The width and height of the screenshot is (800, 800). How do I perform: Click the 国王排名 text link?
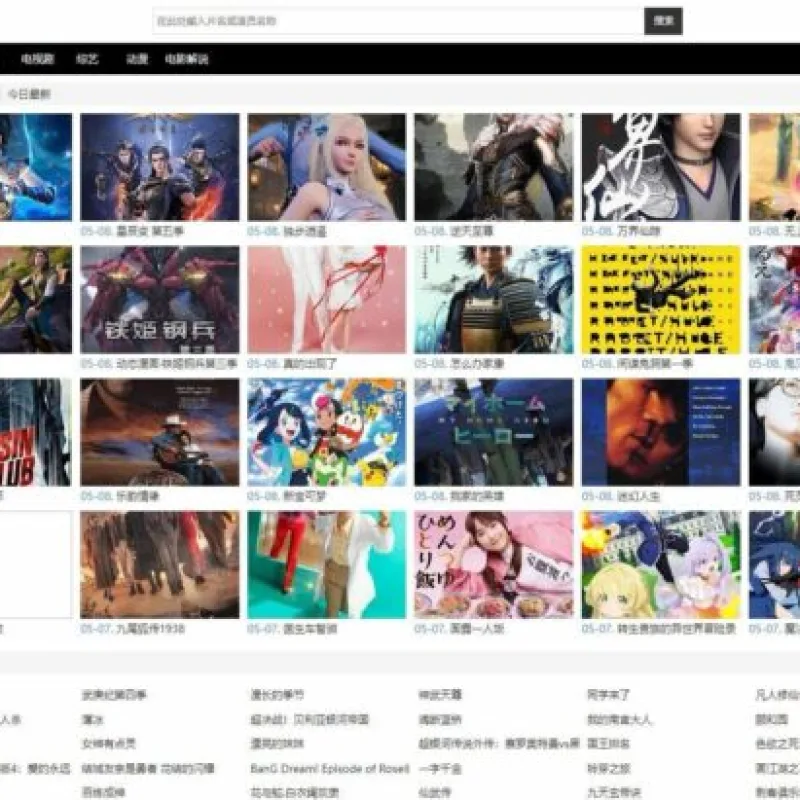(608, 744)
